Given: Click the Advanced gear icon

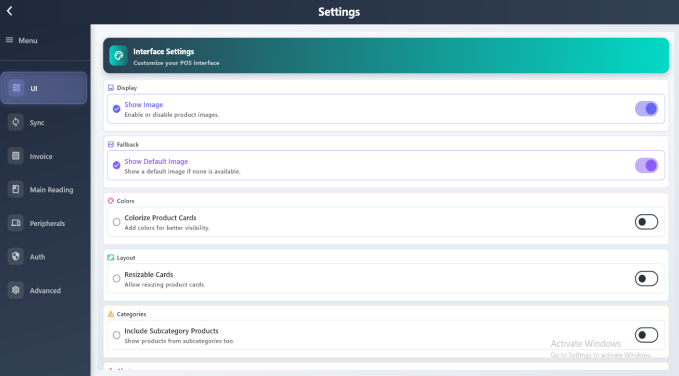Looking at the screenshot, I should click(16, 290).
